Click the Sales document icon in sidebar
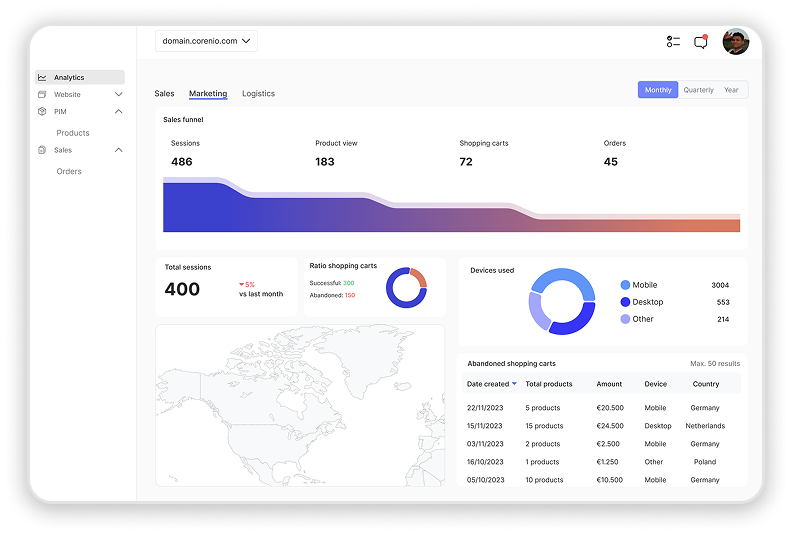This screenshot has width=792, height=535. coord(42,150)
